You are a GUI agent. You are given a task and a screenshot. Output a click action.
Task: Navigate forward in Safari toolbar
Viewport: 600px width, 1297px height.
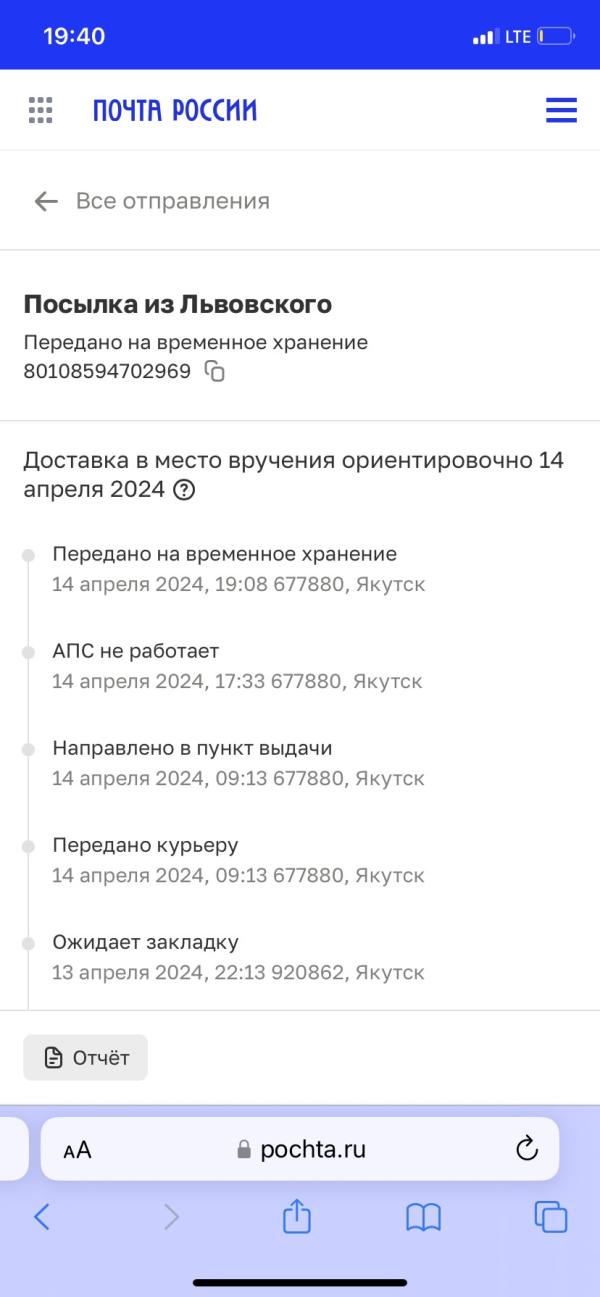(x=171, y=1216)
